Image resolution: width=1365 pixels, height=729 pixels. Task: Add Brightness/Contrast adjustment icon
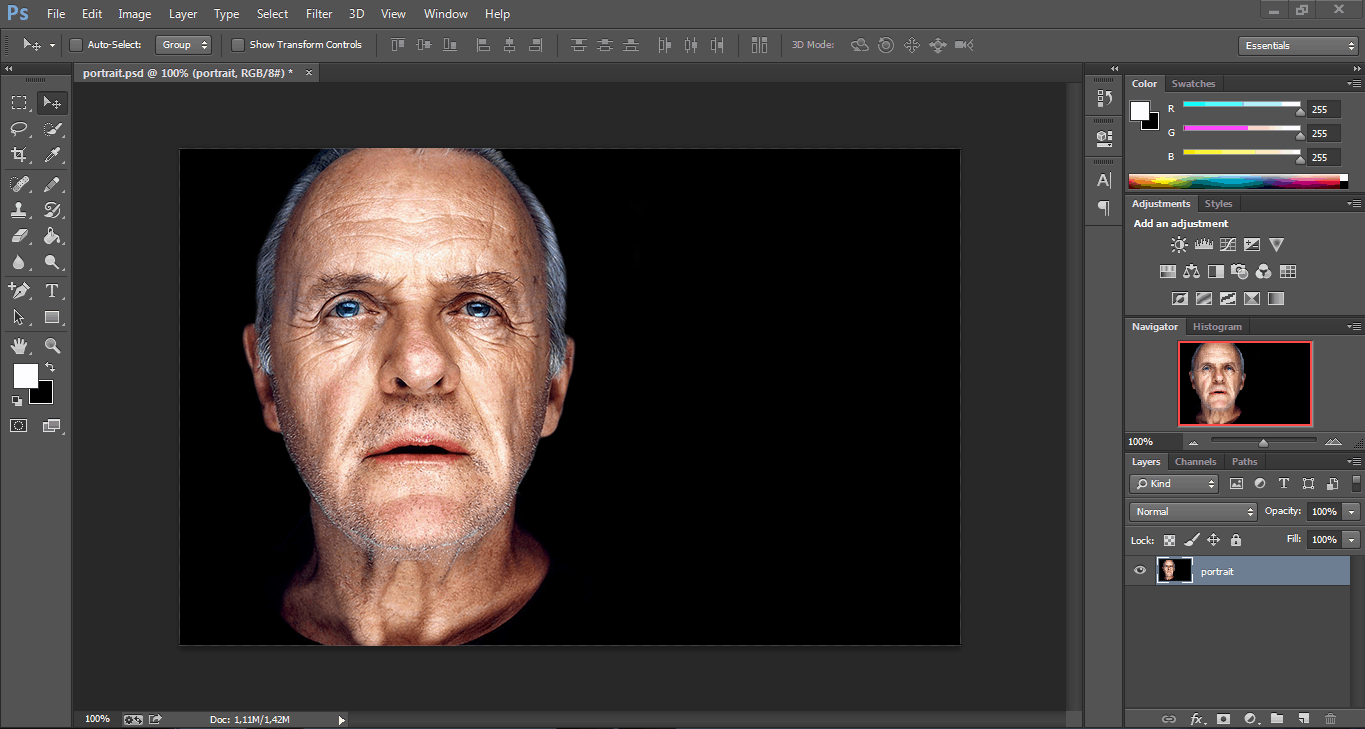(1180, 245)
